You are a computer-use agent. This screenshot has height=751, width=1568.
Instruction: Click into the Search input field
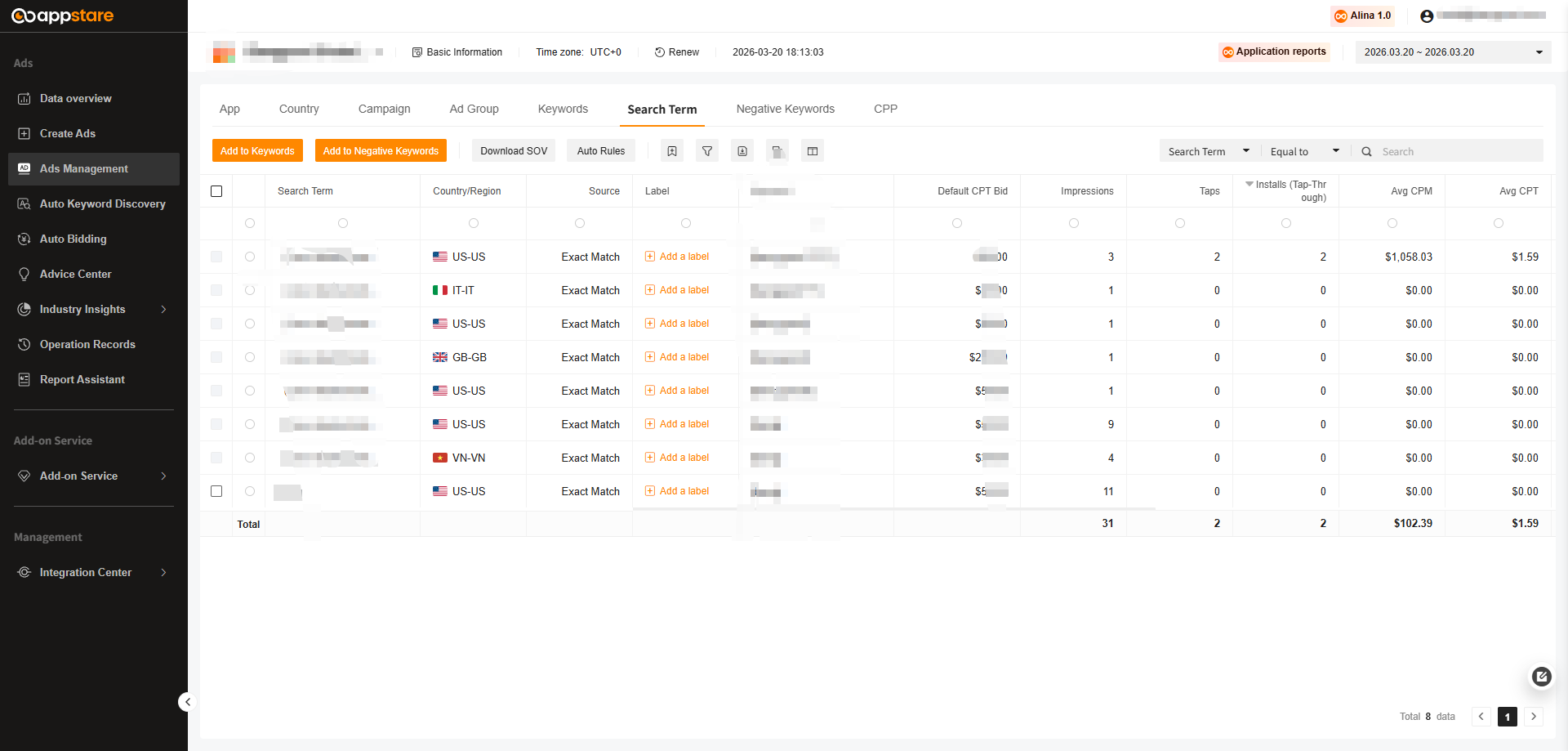[1458, 152]
